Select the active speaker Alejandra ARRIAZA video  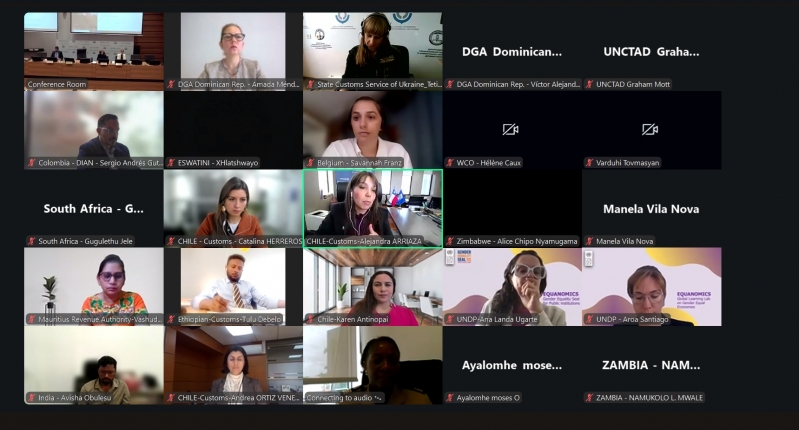click(x=373, y=209)
